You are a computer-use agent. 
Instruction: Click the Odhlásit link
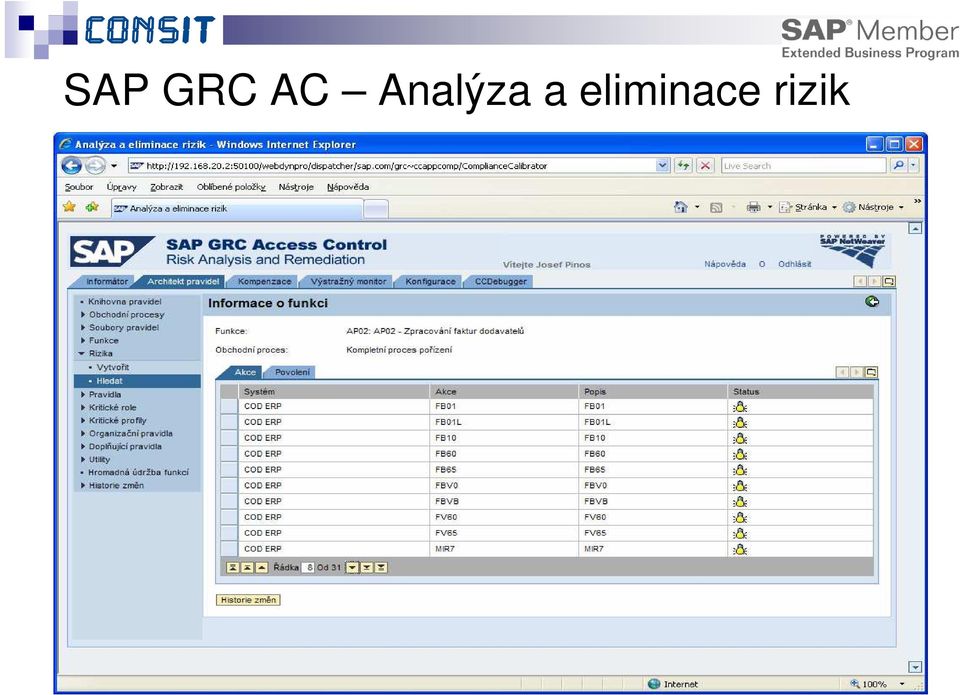tap(795, 264)
